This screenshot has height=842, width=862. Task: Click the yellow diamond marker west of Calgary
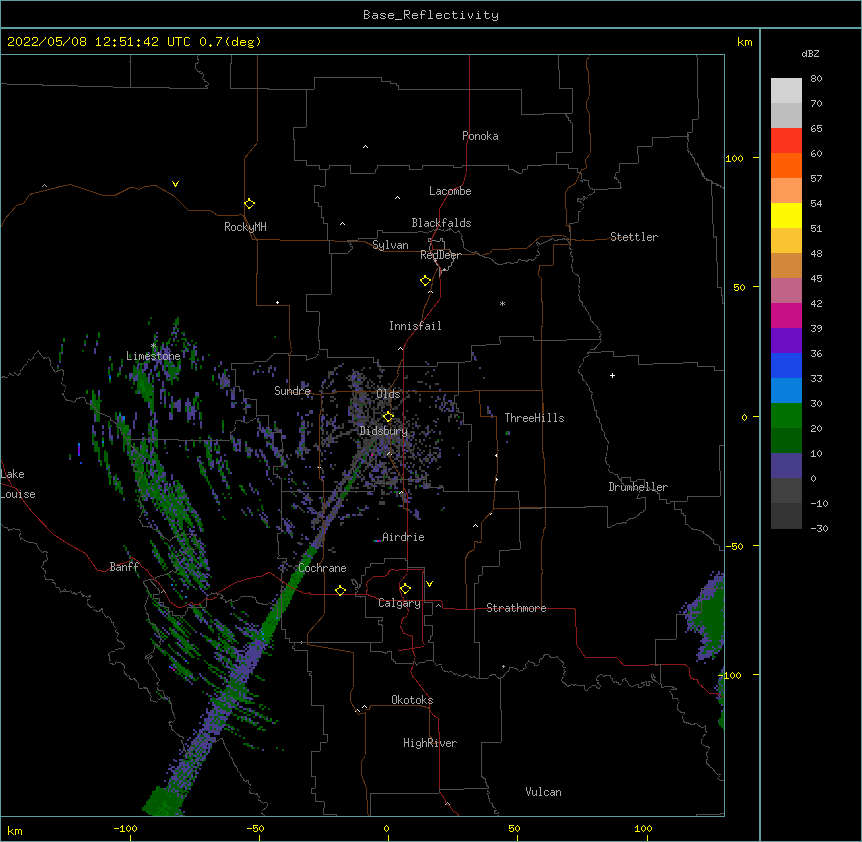[340, 590]
